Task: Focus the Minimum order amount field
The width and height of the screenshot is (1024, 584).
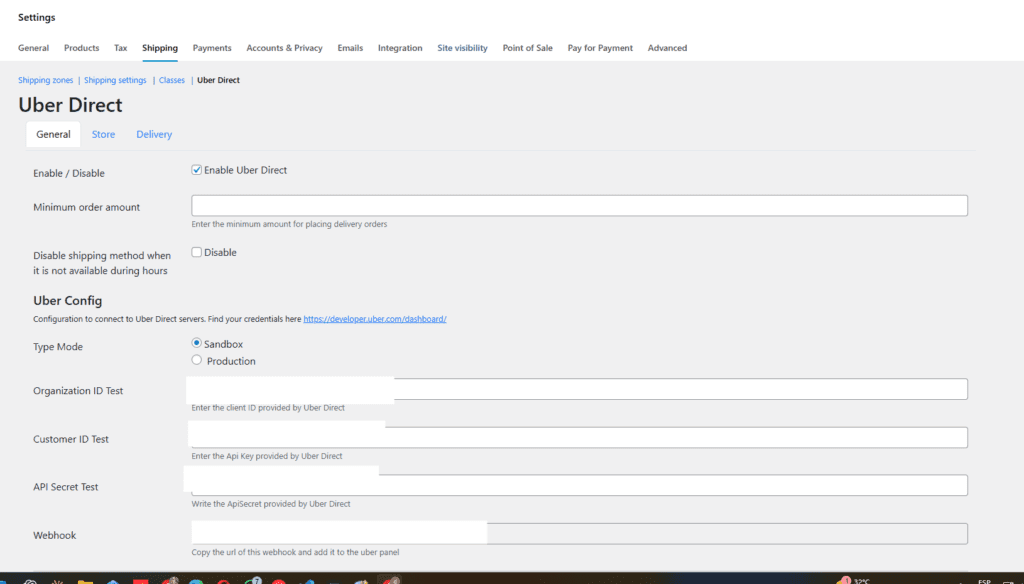Action: pyautogui.click(x=579, y=206)
